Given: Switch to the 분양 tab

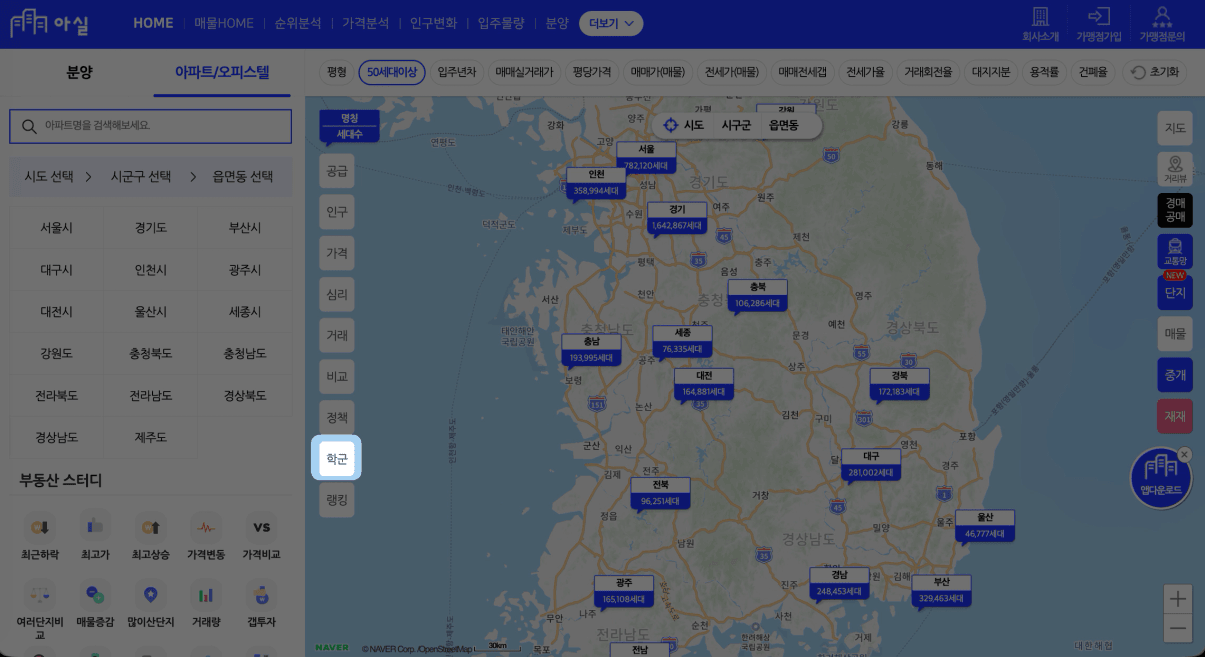Looking at the screenshot, I should pos(79,72).
